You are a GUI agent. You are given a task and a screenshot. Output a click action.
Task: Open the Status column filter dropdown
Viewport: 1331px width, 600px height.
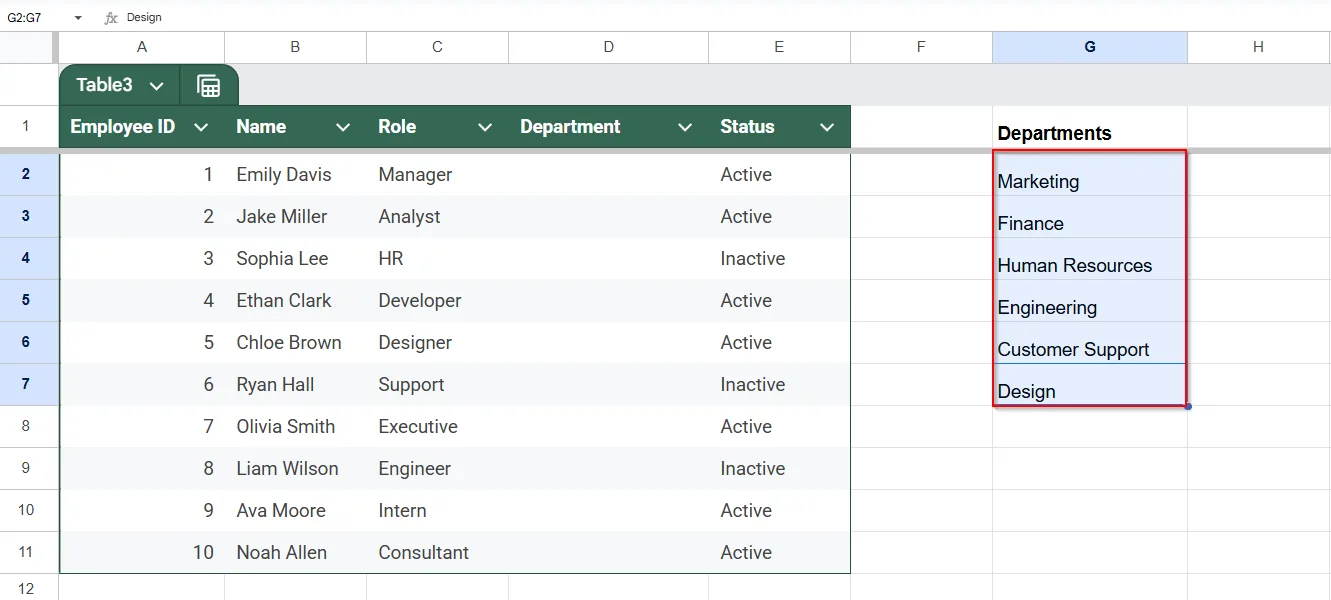(827, 127)
